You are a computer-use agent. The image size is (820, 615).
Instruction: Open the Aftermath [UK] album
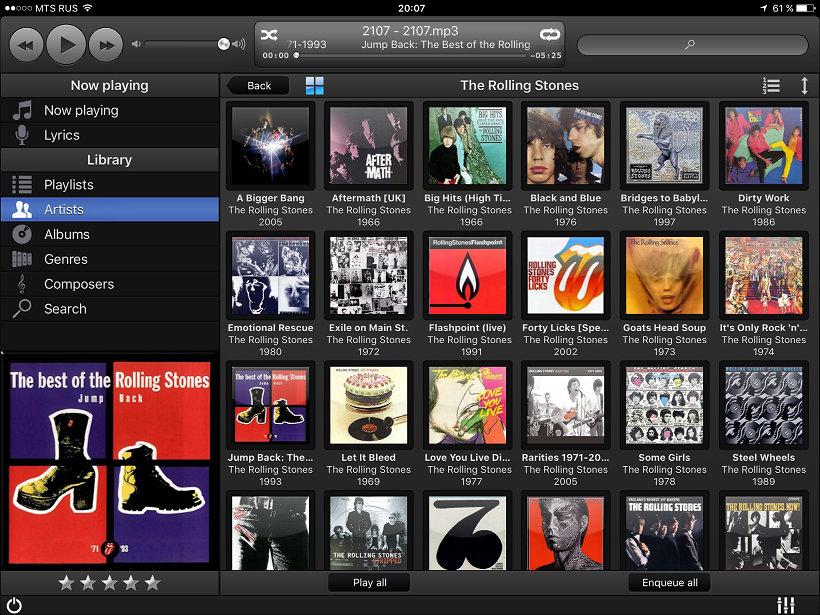tap(369, 146)
